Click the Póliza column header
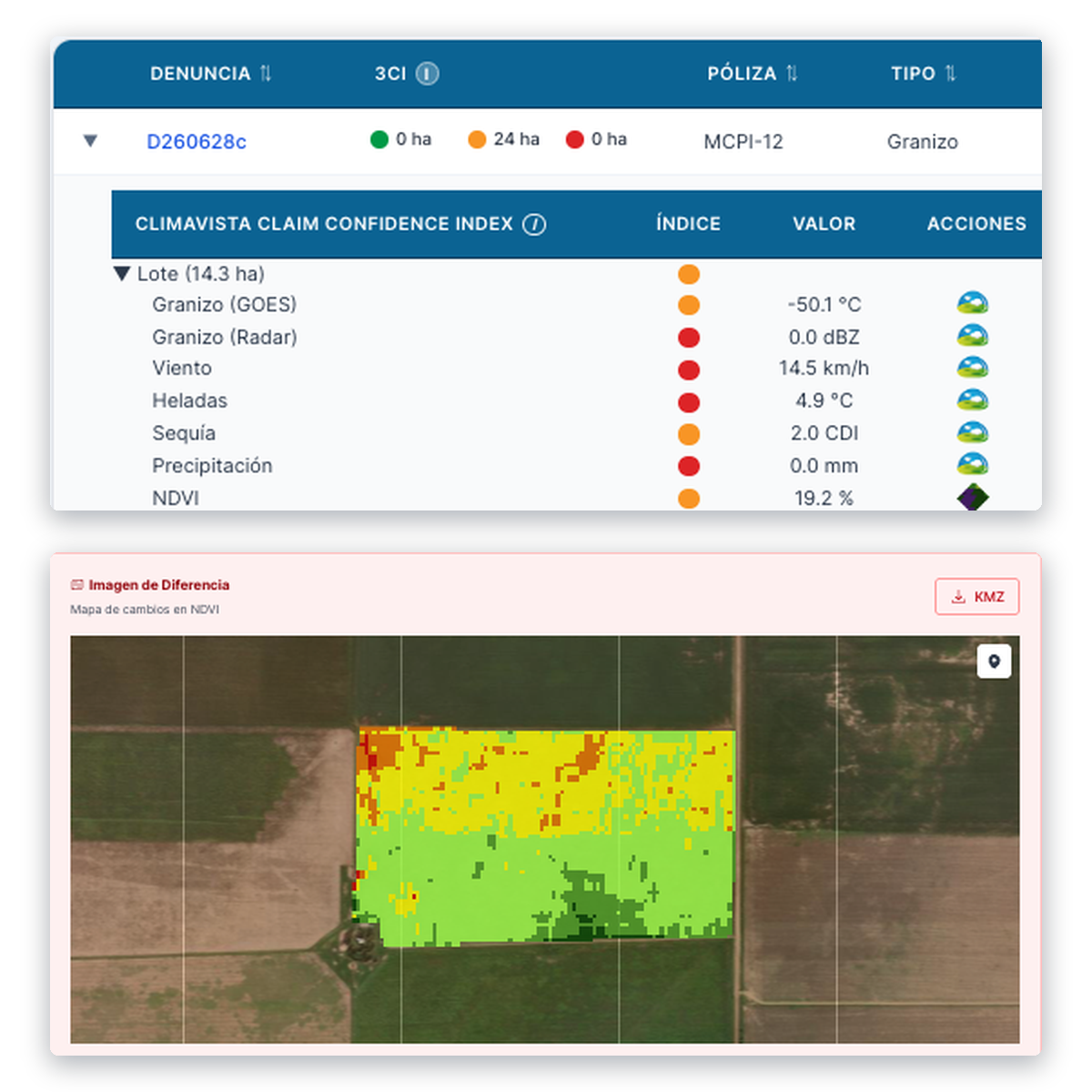1092x1092 pixels. tap(742, 74)
